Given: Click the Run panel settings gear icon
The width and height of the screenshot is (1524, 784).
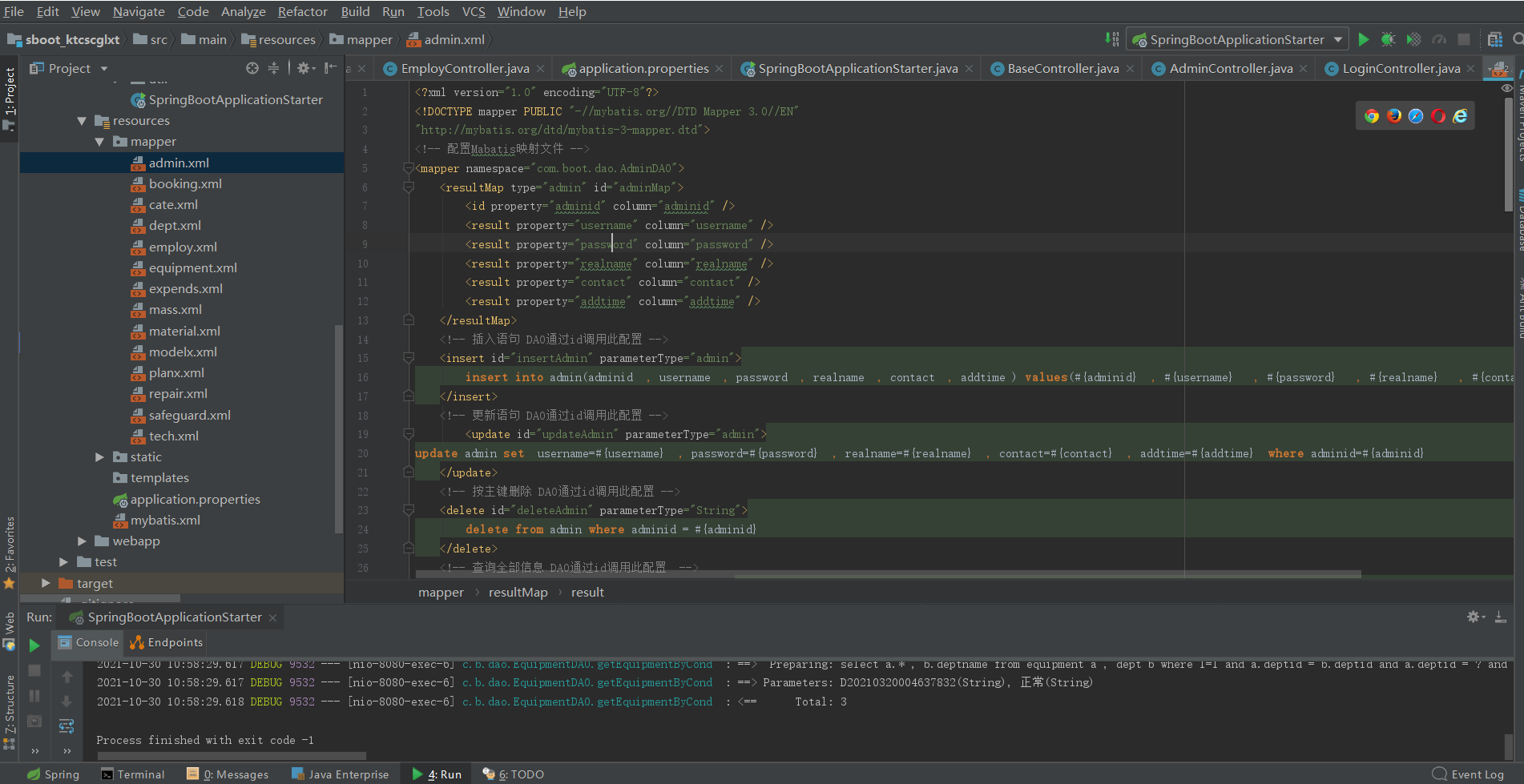Looking at the screenshot, I should click(1475, 617).
